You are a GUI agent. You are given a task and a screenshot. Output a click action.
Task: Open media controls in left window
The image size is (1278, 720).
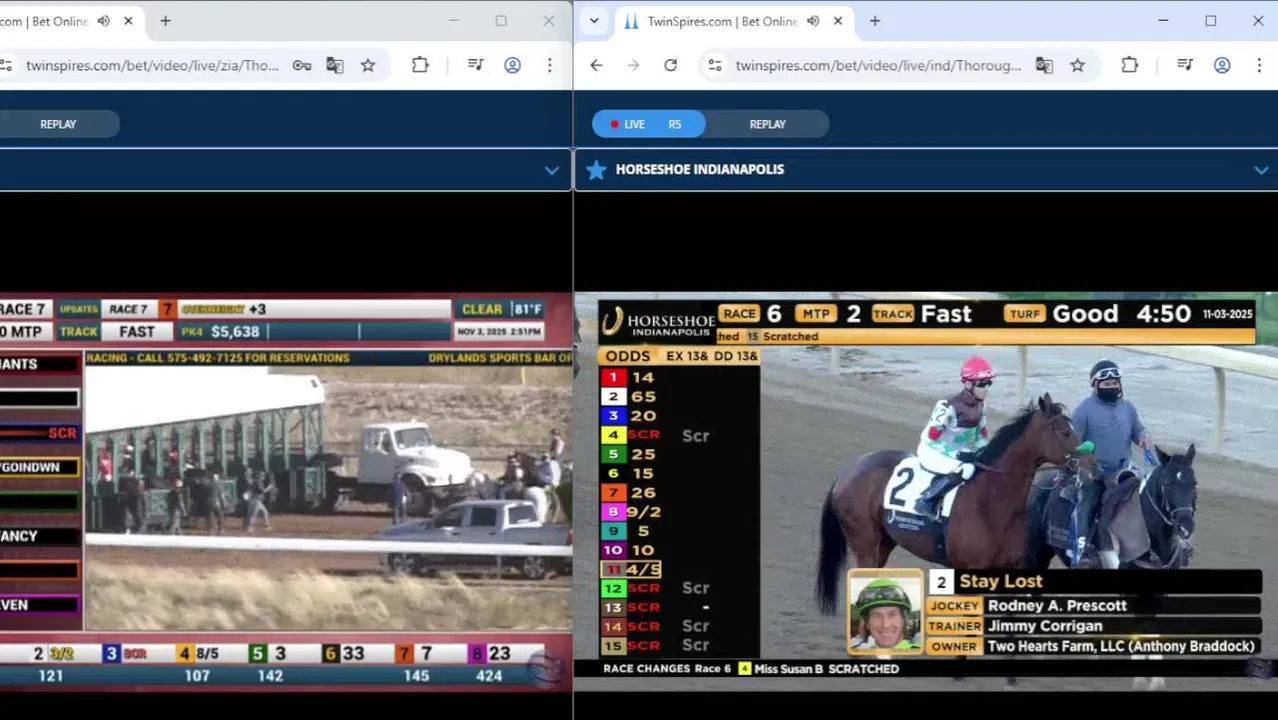click(475, 65)
